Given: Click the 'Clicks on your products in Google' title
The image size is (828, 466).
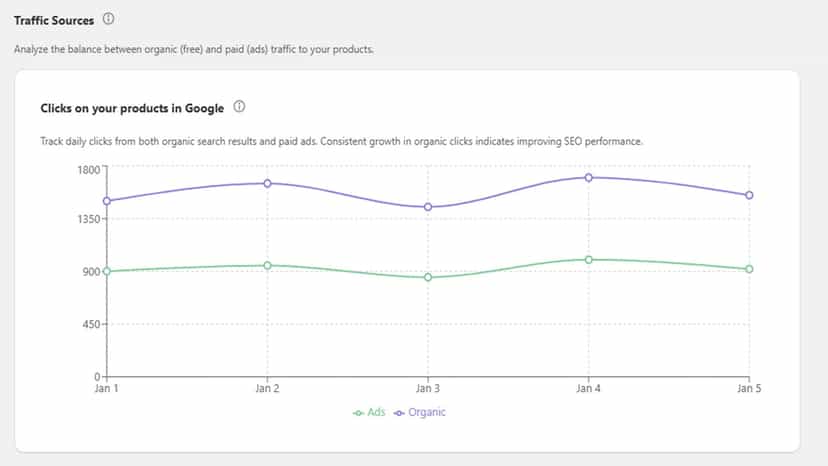Looking at the screenshot, I should click(x=132, y=108).
